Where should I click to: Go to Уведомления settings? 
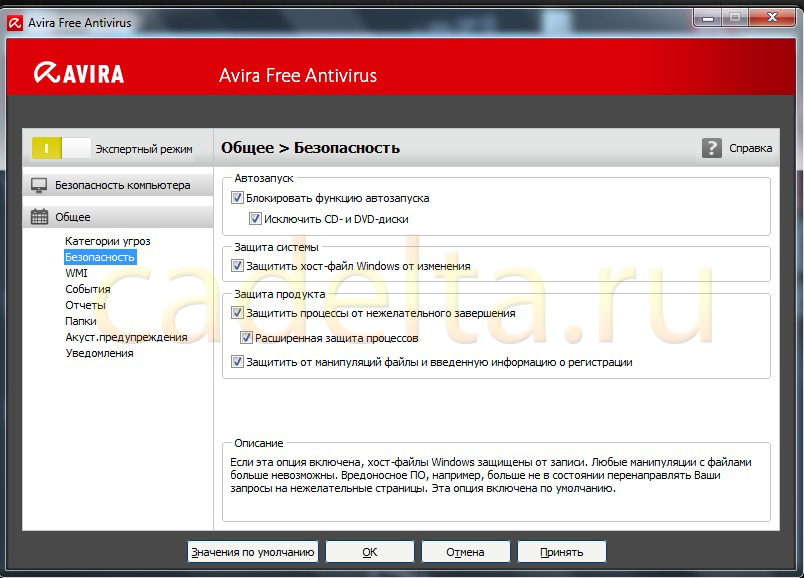click(x=99, y=353)
